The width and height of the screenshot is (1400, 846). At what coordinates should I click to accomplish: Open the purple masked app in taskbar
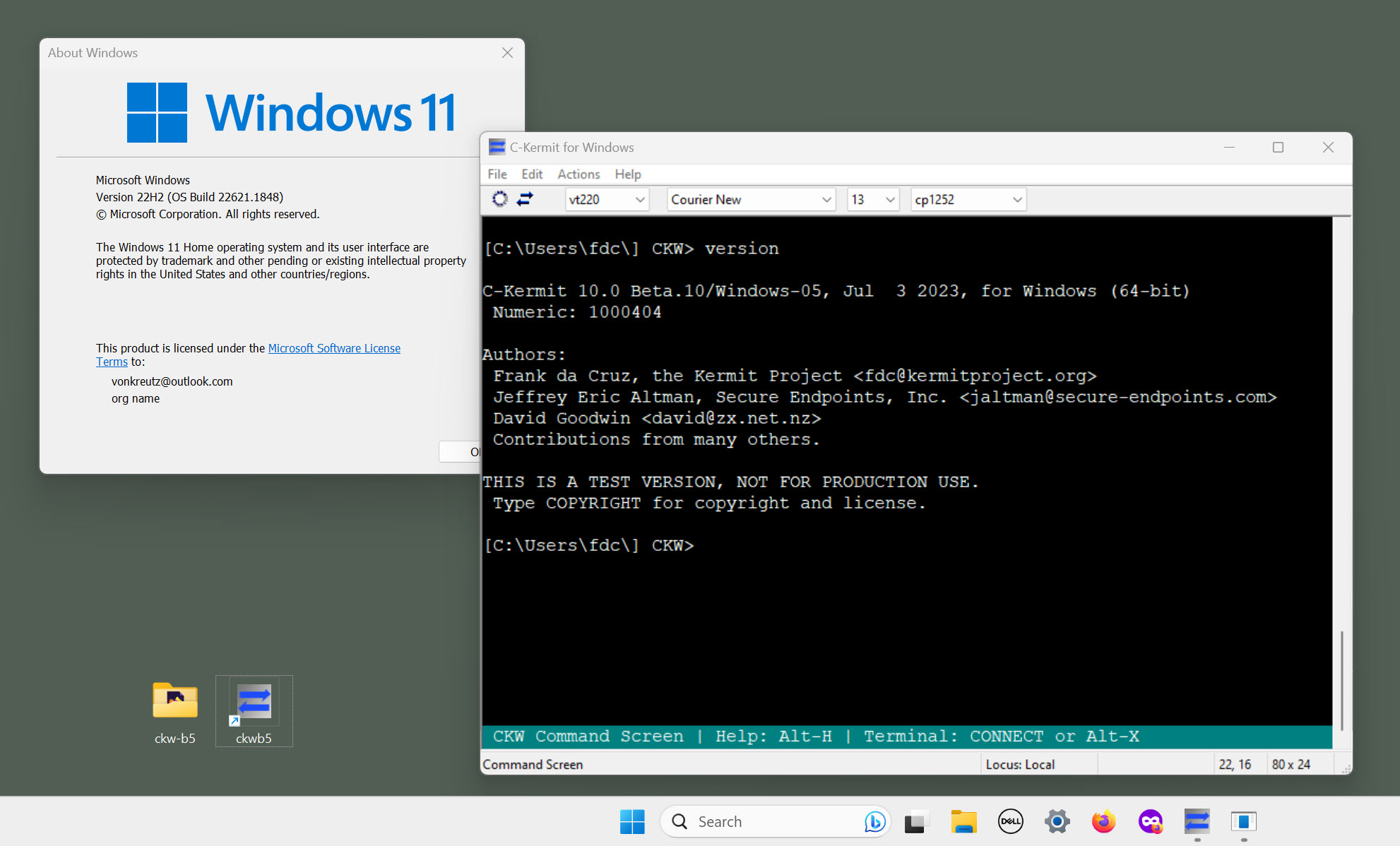tap(1150, 821)
